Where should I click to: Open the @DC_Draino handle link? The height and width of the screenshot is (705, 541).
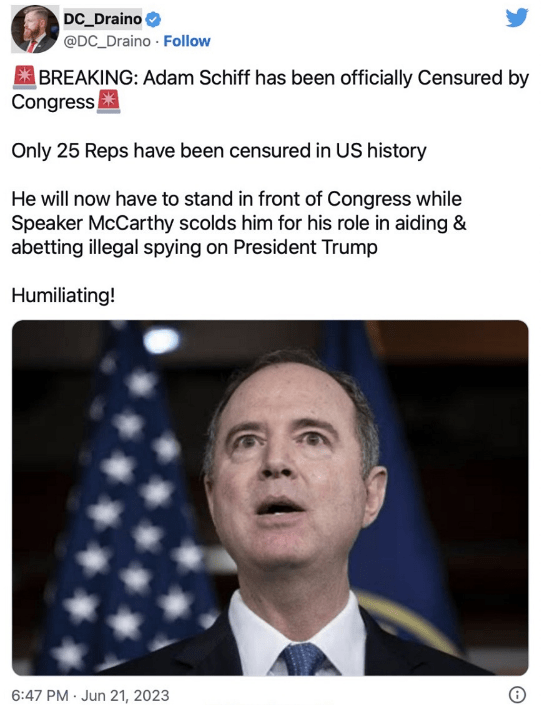(107, 41)
